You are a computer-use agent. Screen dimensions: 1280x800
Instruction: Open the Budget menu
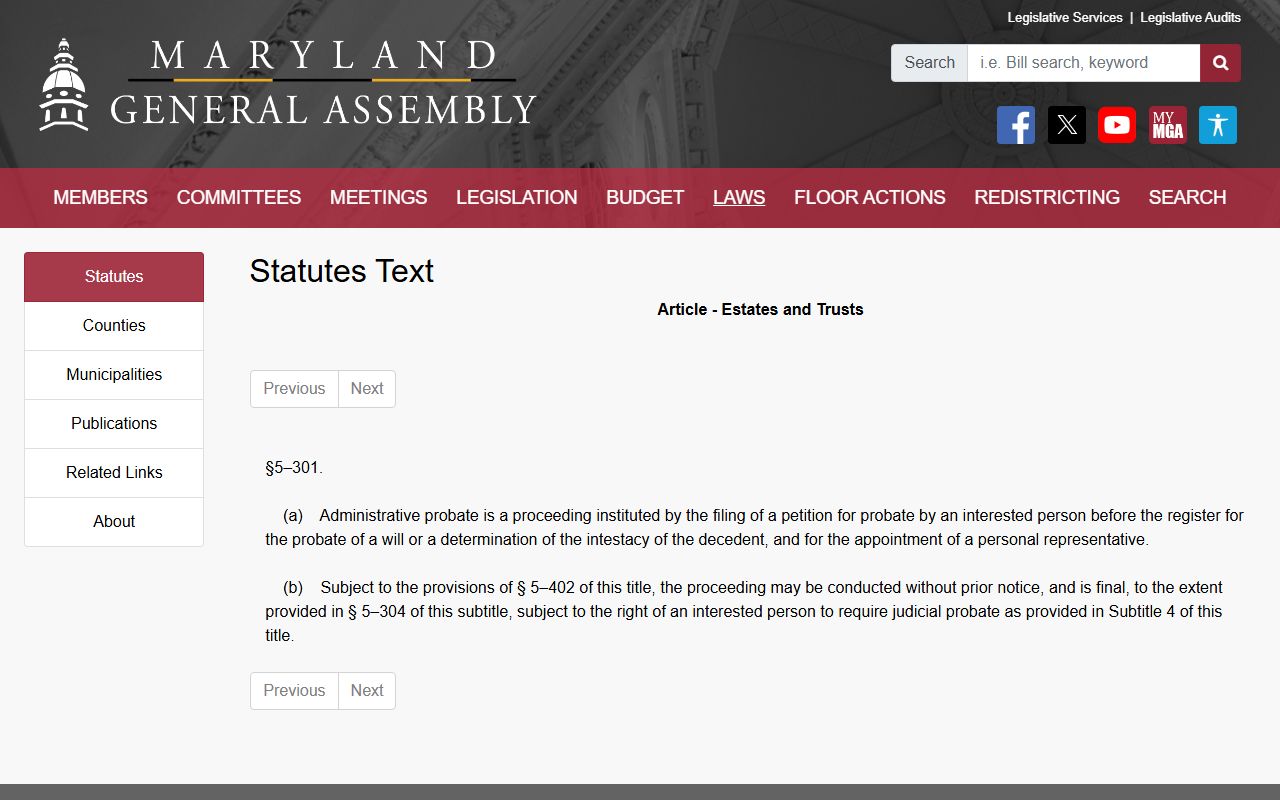(645, 198)
